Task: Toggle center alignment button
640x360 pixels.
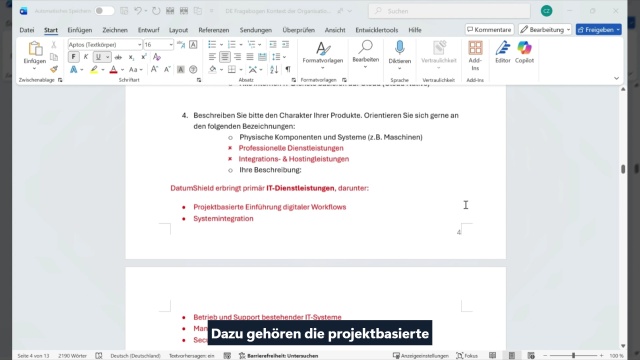Action: 224,57
